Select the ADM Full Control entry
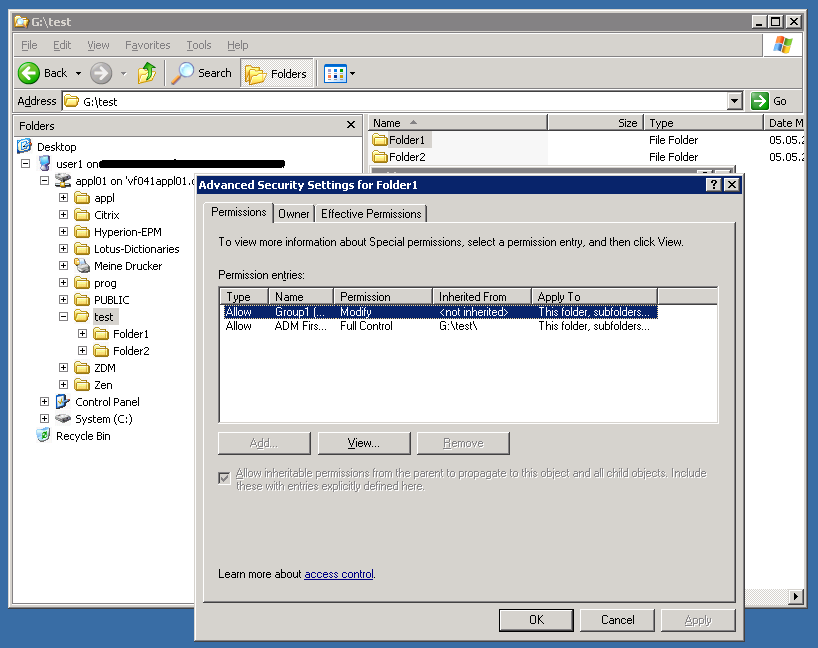The width and height of the screenshot is (818, 648). pos(440,326)
